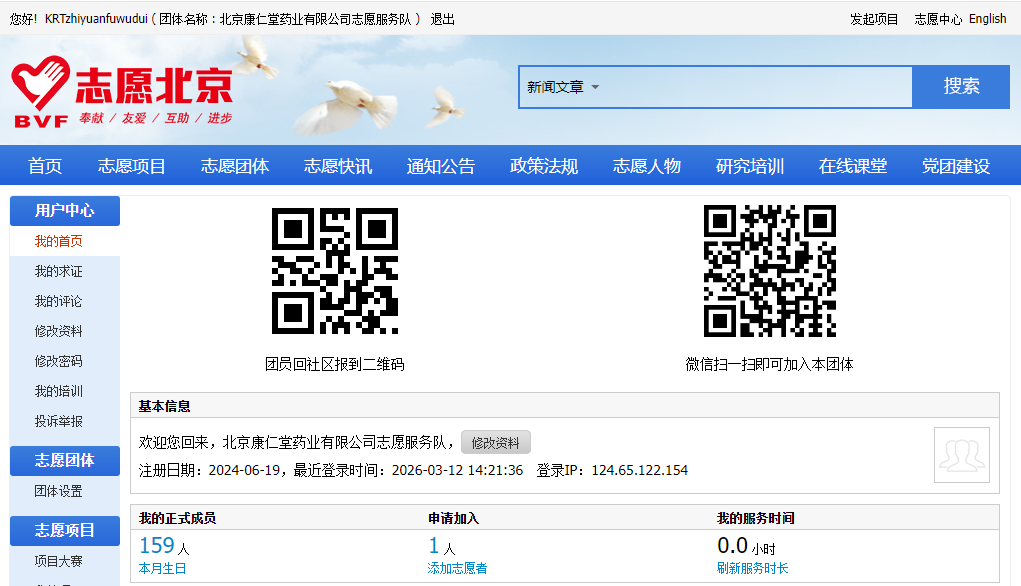Open 修改密码 in the sidebar
The width and height of the screenshot is (1021, 586).
pyautogui.click(x=59, y=361)
